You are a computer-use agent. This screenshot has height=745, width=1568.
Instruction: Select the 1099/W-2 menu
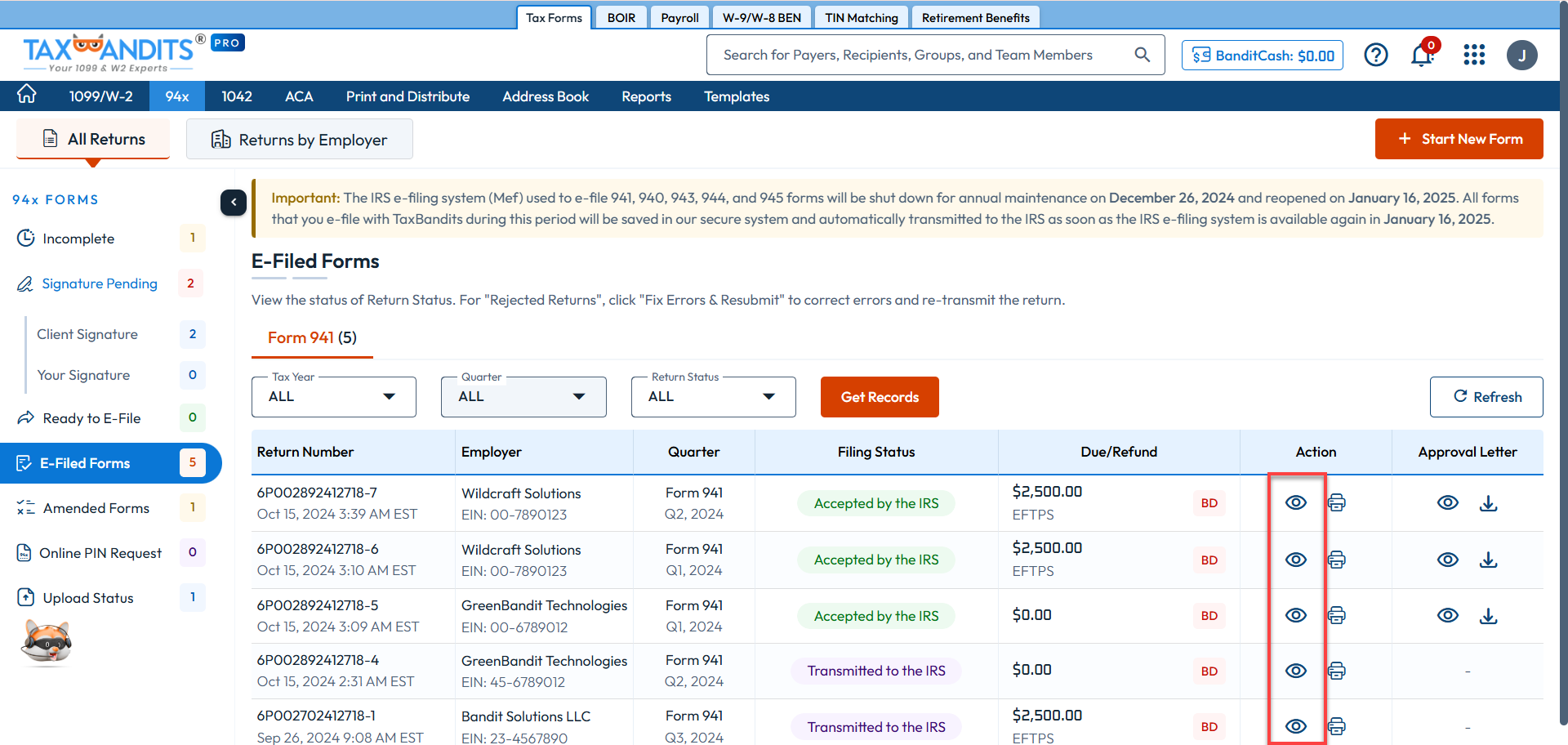point(101,96)
